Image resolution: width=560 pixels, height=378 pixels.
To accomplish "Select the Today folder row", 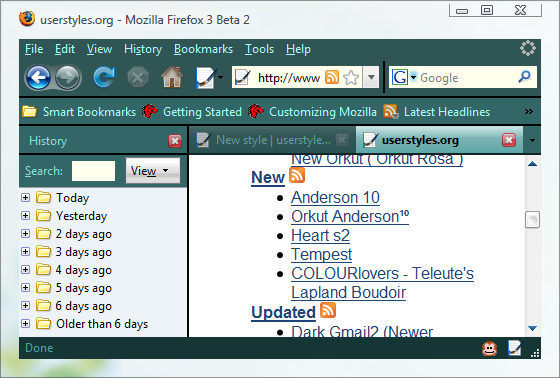I will 103,197.
